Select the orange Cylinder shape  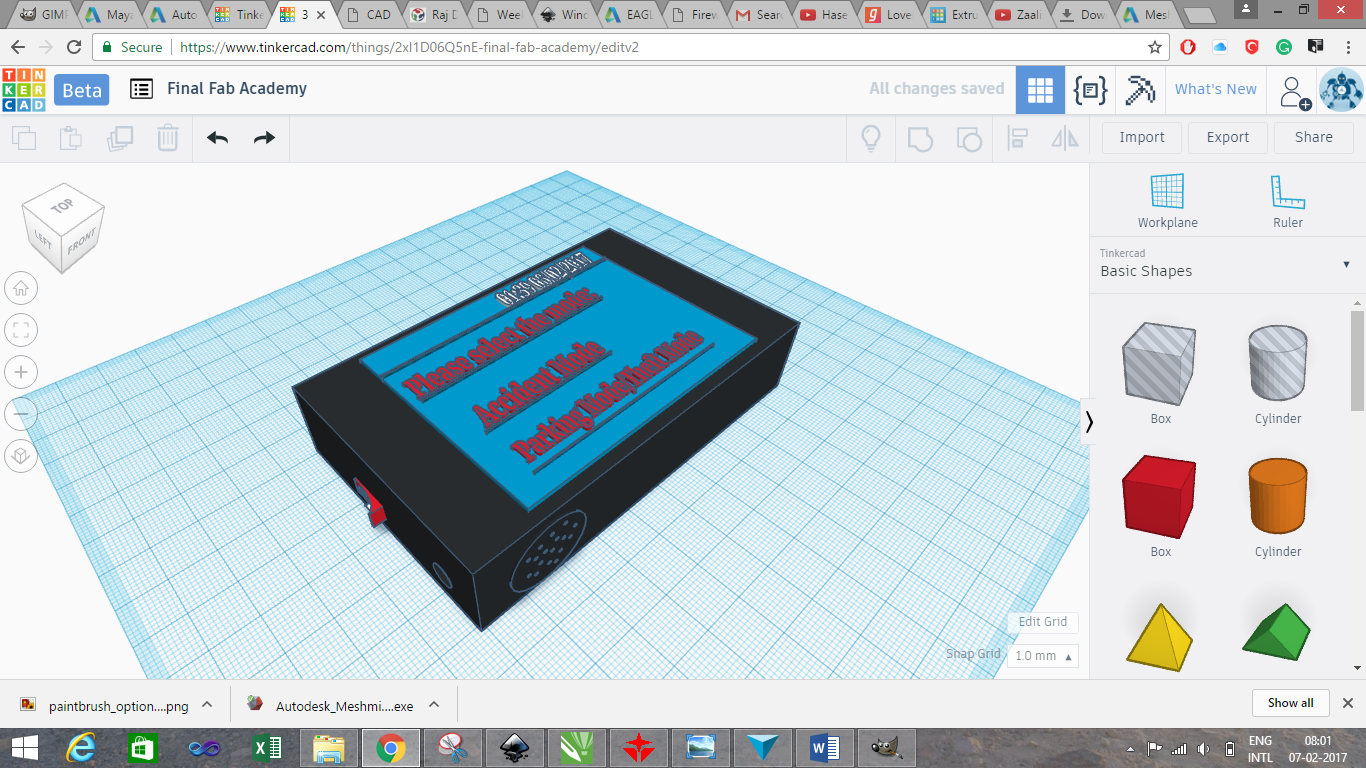pos(1278,498)
